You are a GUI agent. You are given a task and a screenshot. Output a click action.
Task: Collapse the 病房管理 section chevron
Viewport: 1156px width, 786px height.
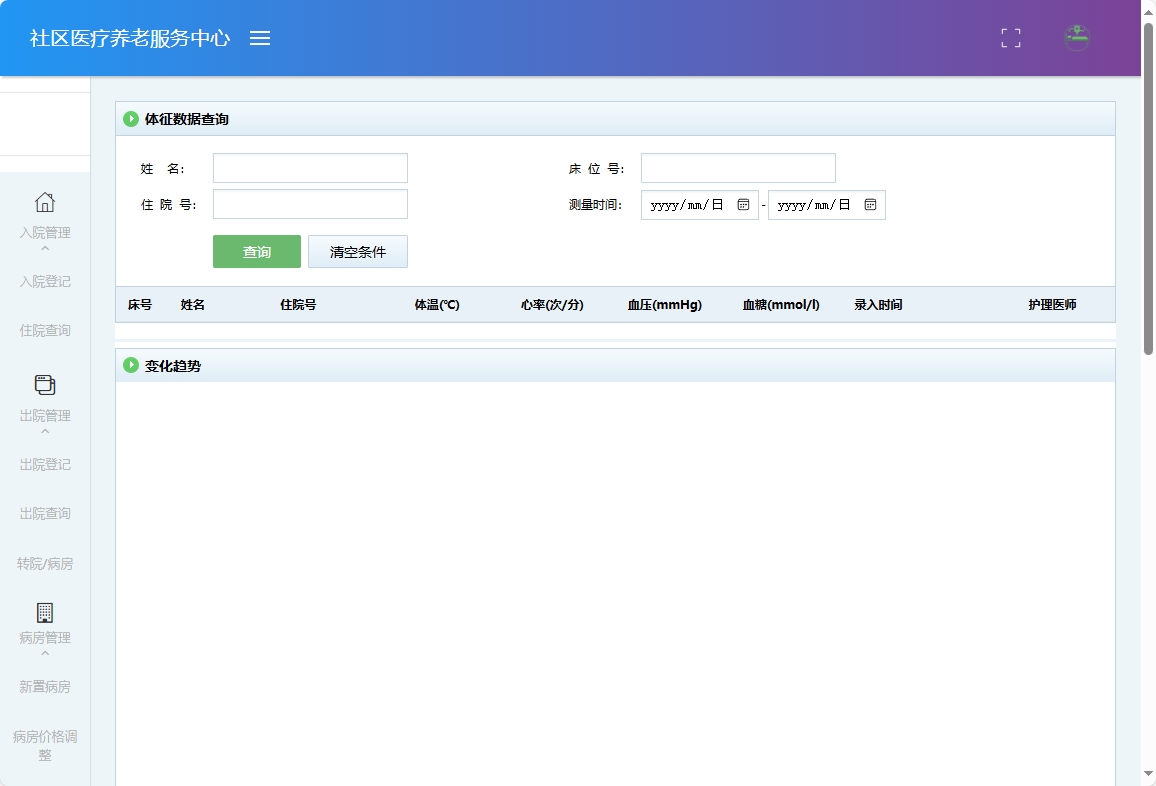click(x=45, y=654)
